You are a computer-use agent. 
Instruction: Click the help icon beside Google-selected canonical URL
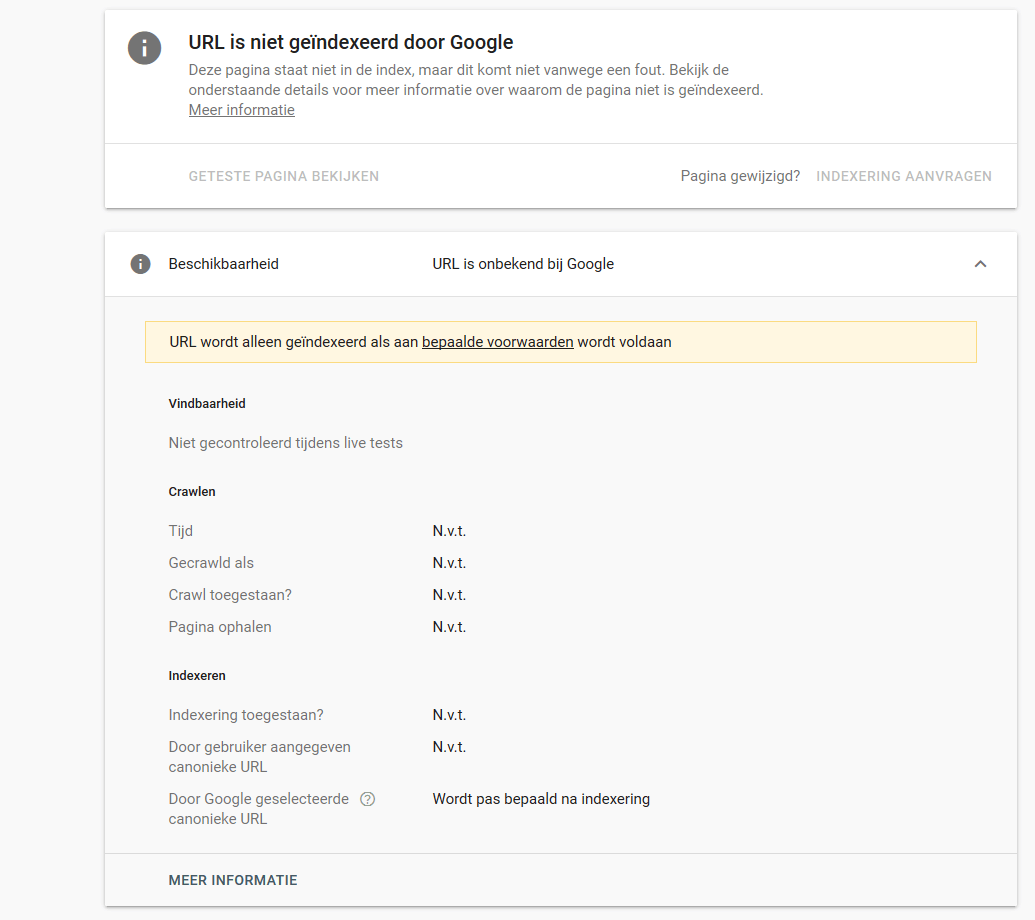point(367,799)
